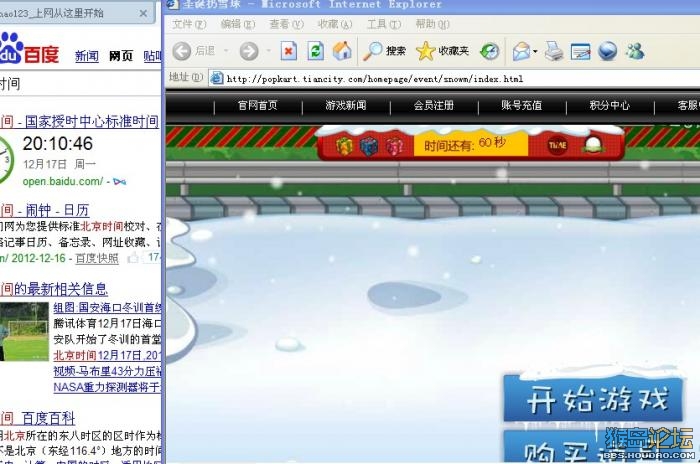Close the hao123 browser tab

[x=143, y=13]
